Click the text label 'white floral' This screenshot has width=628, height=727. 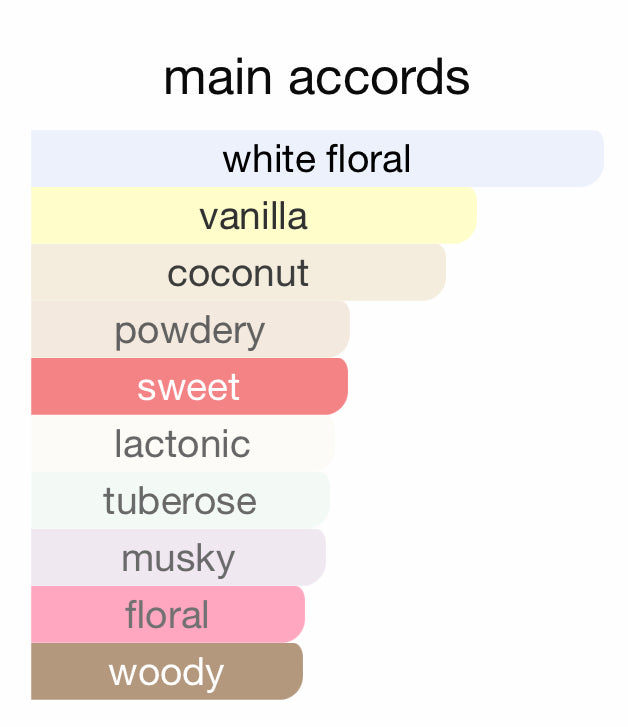click(317, 159)
